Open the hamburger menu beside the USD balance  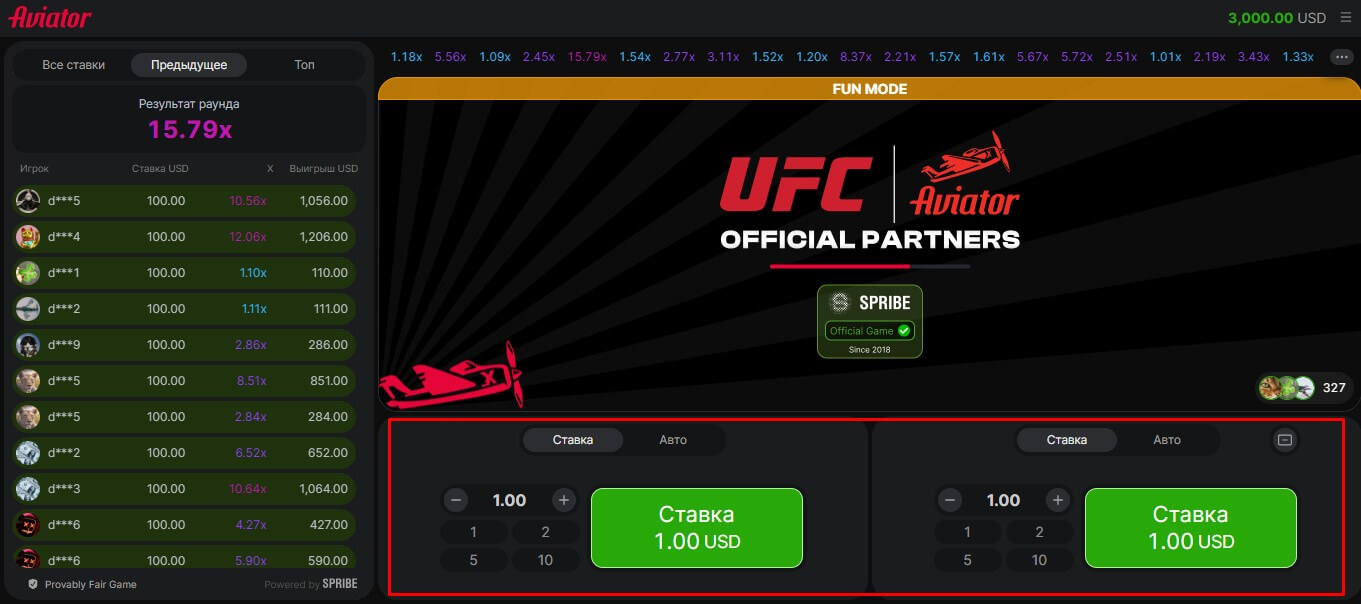[x=1345, y=18]
